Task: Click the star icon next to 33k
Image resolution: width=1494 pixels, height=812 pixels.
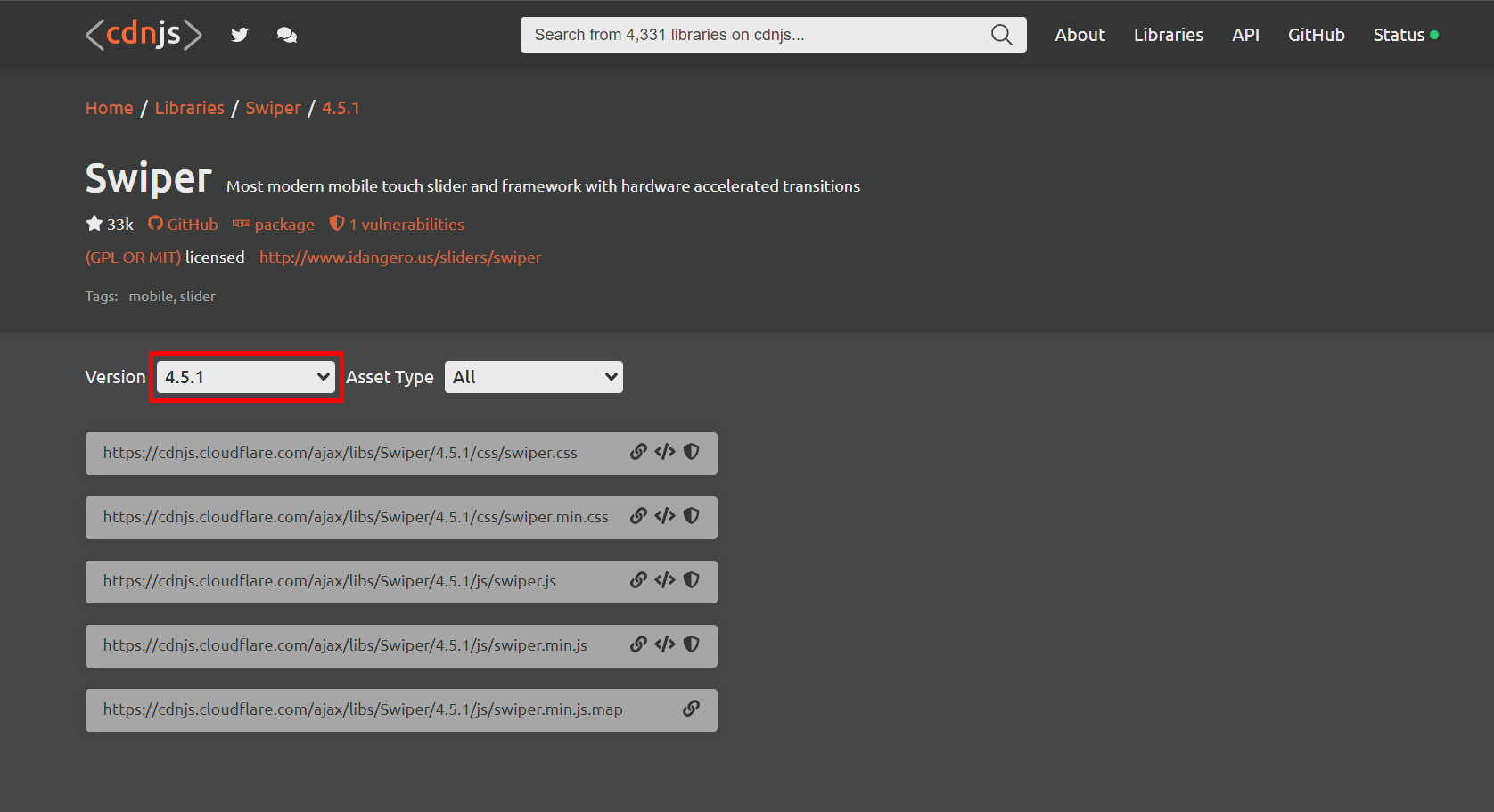Action: coord(94,224)
